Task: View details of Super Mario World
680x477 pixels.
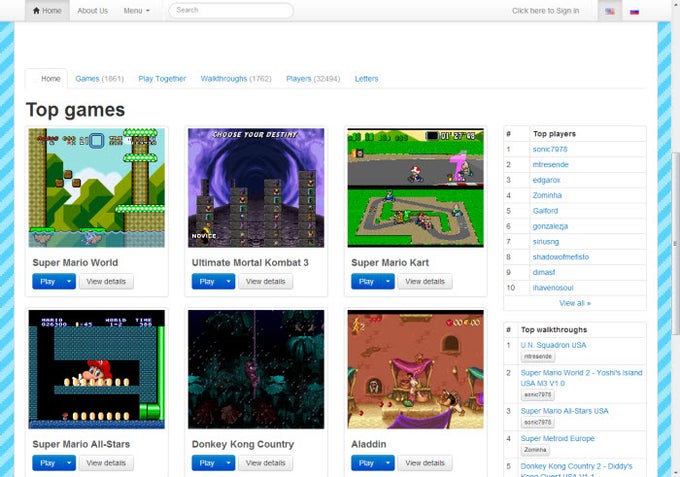Action: [106, 281]
